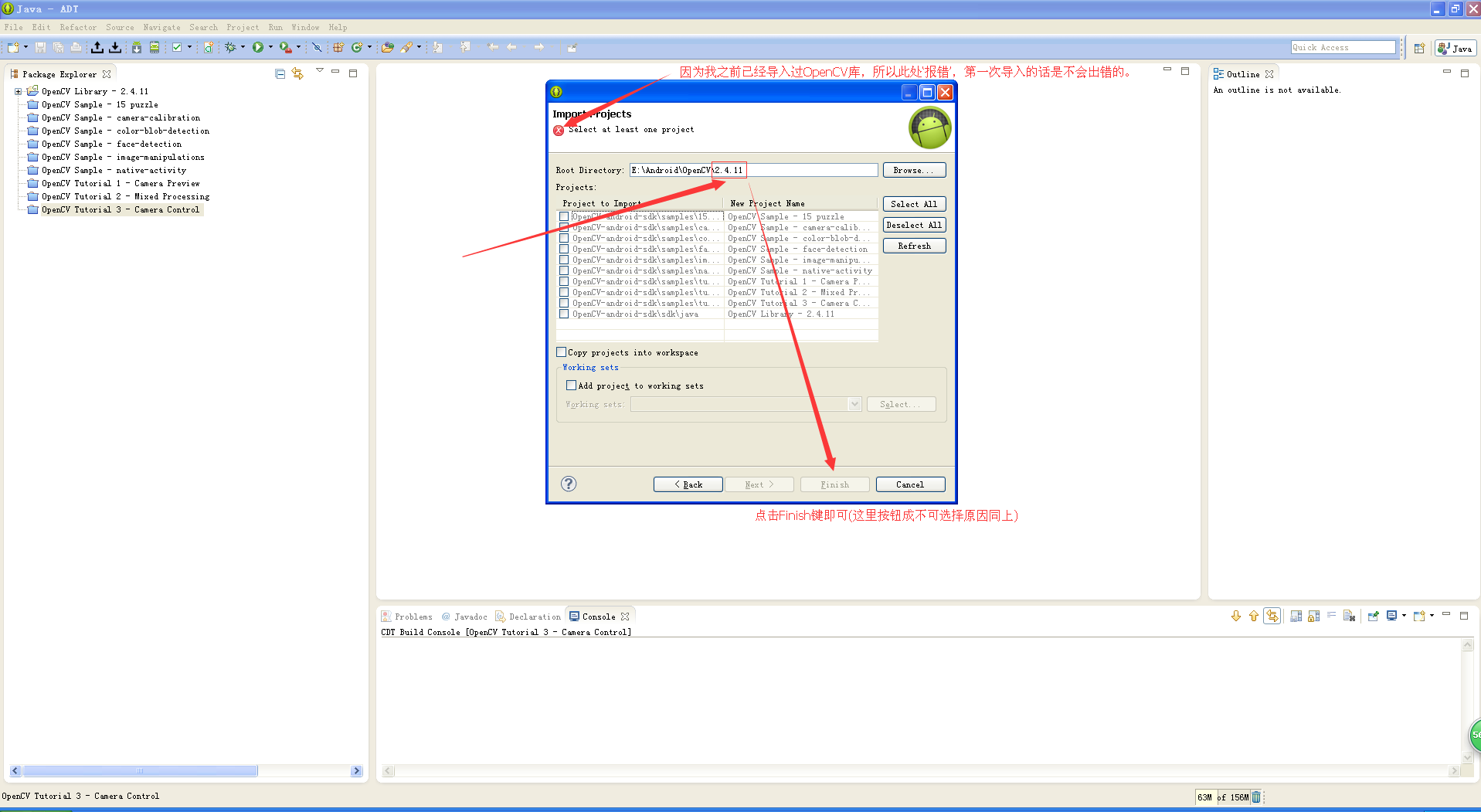Screen dimensions: 1481x812
Task: Open the Working sets combo box
Action: pos(746,404)
